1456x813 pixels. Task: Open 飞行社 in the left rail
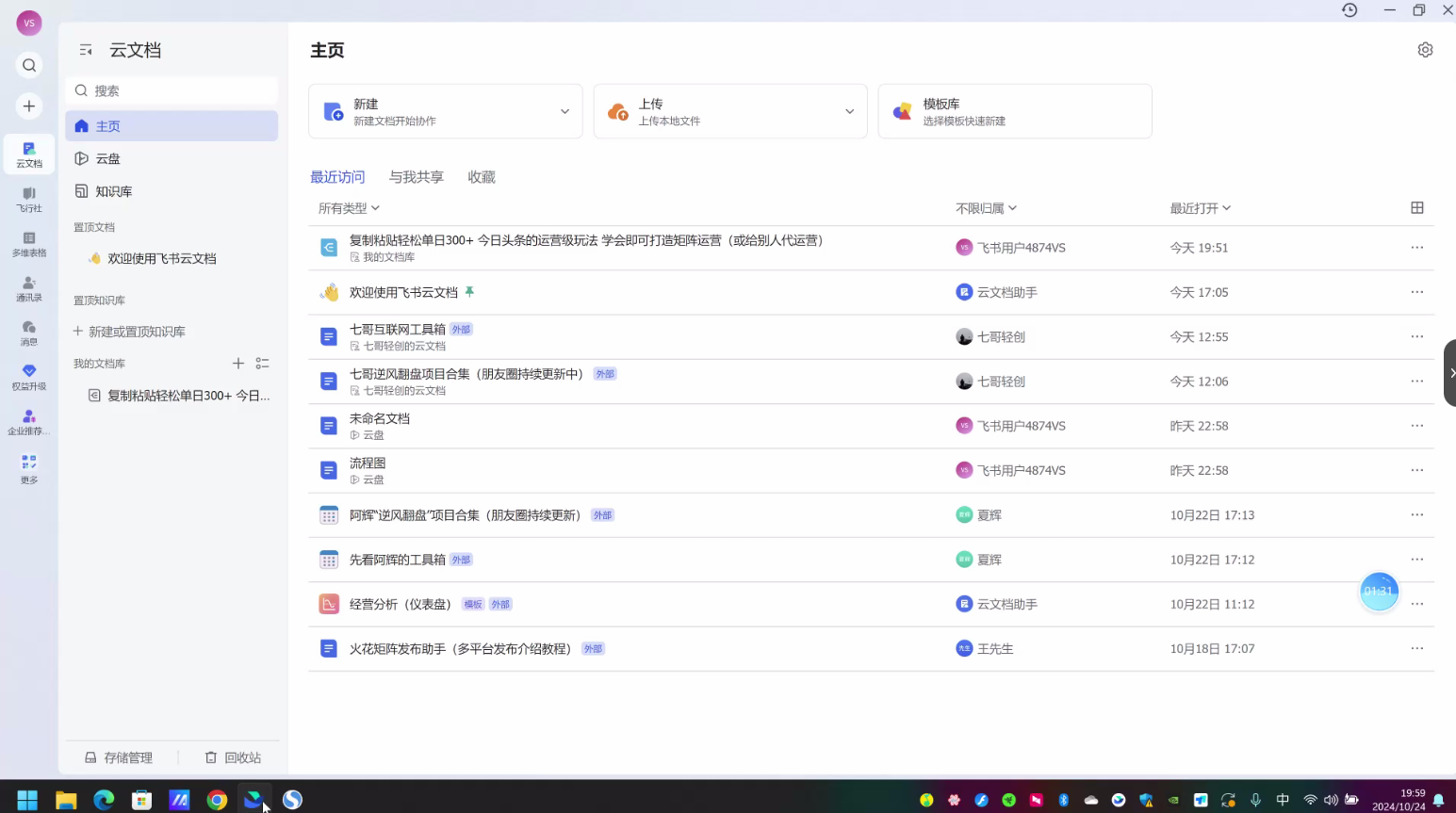pos(29,200)
